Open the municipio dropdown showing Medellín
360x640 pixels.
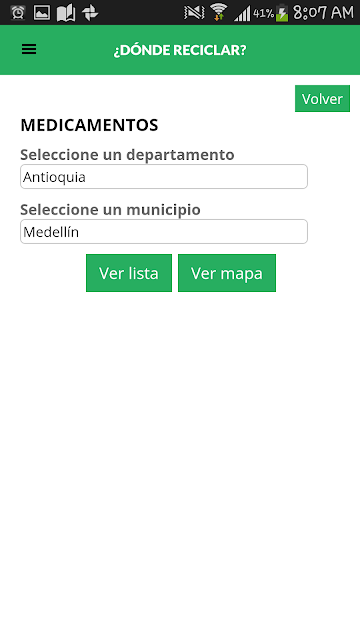164,232
